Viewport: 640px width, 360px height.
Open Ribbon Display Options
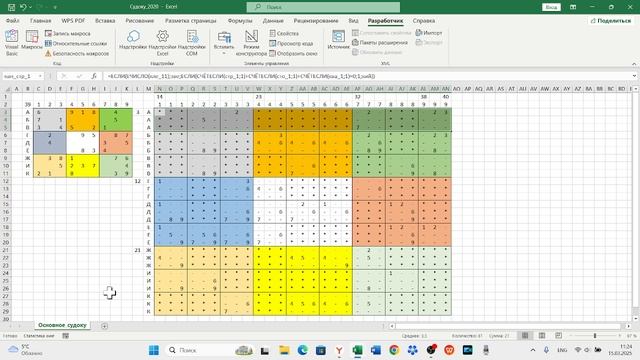click(x=573, y=7)
